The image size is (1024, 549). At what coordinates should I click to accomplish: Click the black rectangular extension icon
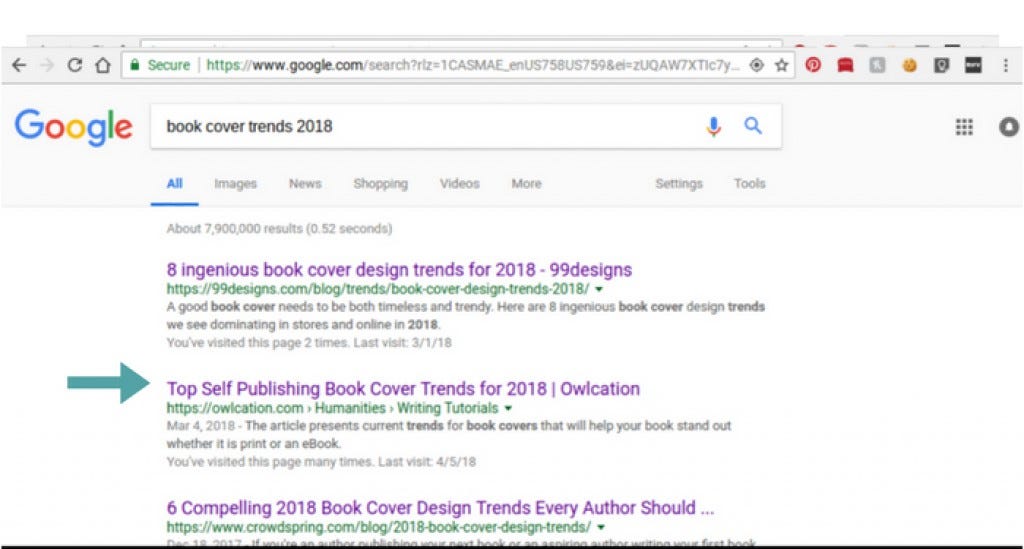tap(973, 65)
